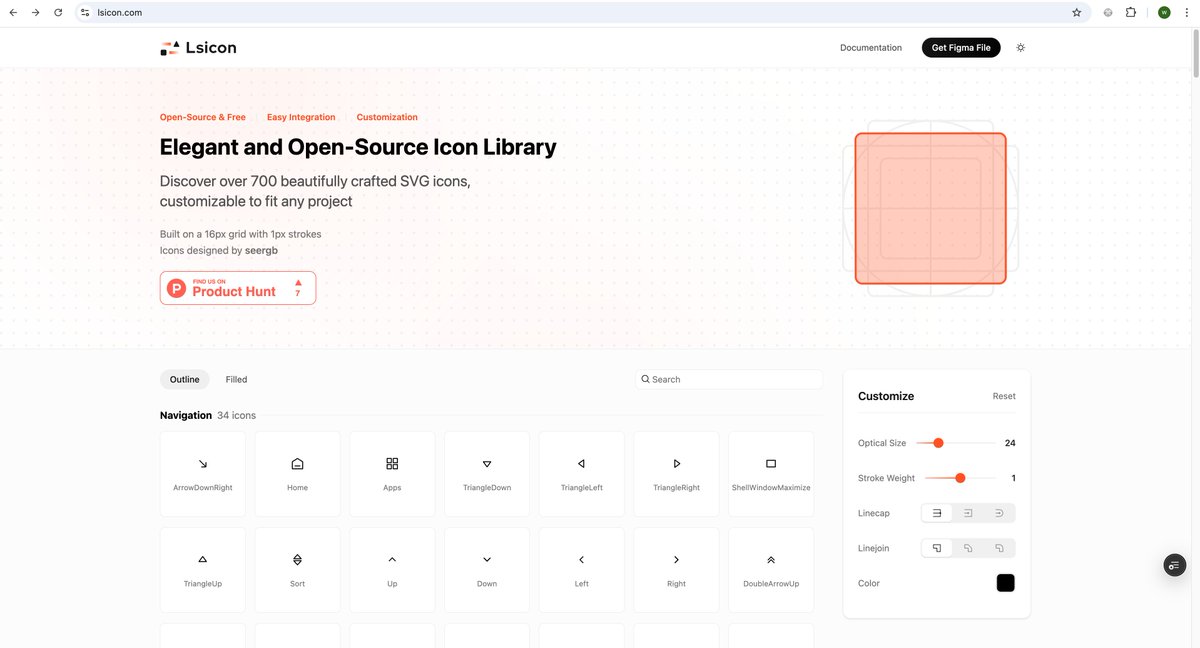Bookmark this page with the star icon
The height and width of the screenshot is (648, 1200).
pos(1077,12)
